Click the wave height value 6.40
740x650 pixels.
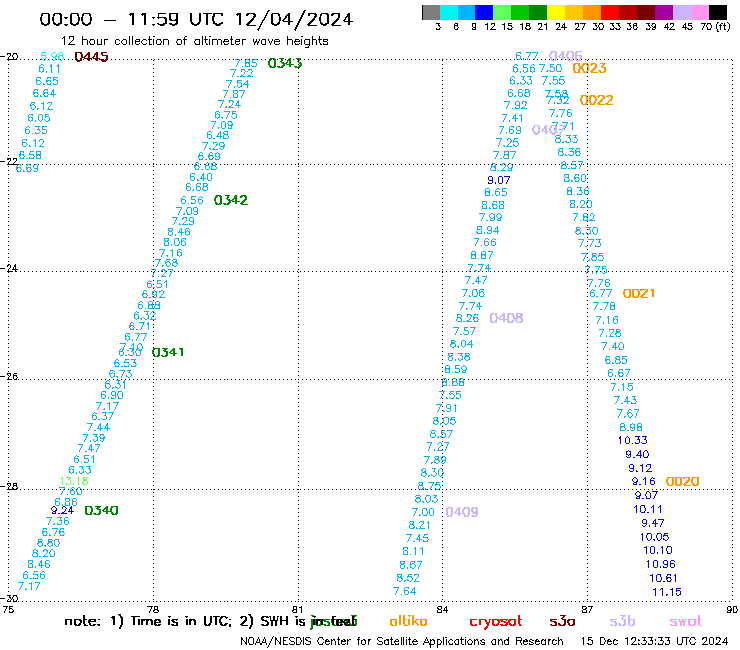coord(201,177)
